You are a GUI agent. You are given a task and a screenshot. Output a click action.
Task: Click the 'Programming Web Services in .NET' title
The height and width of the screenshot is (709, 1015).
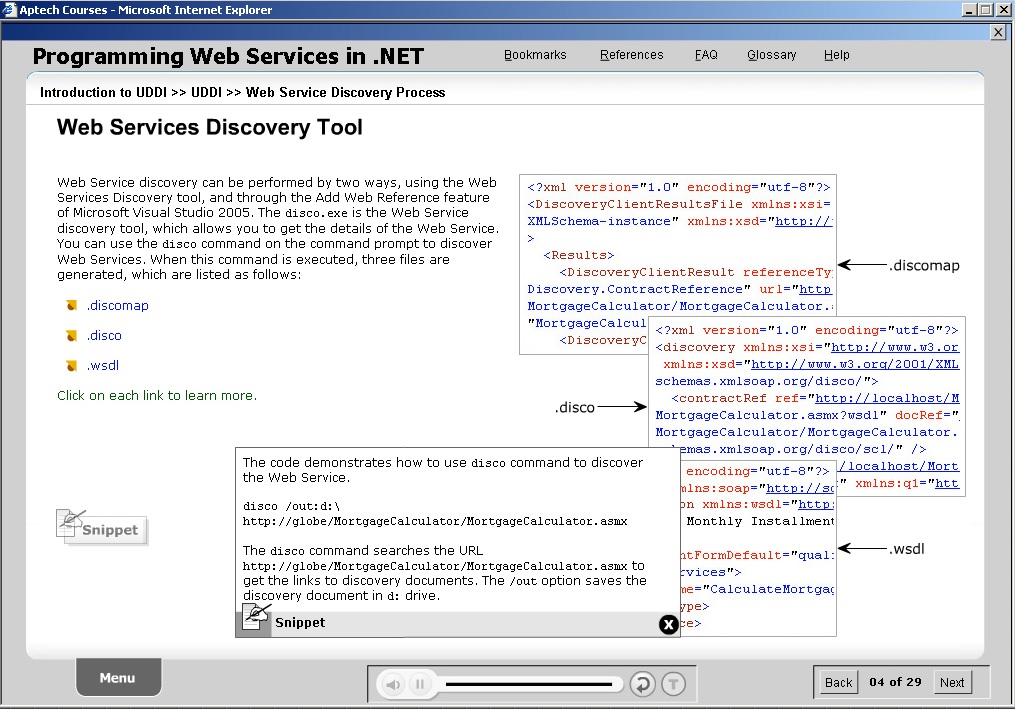click(x=229, y=57)
